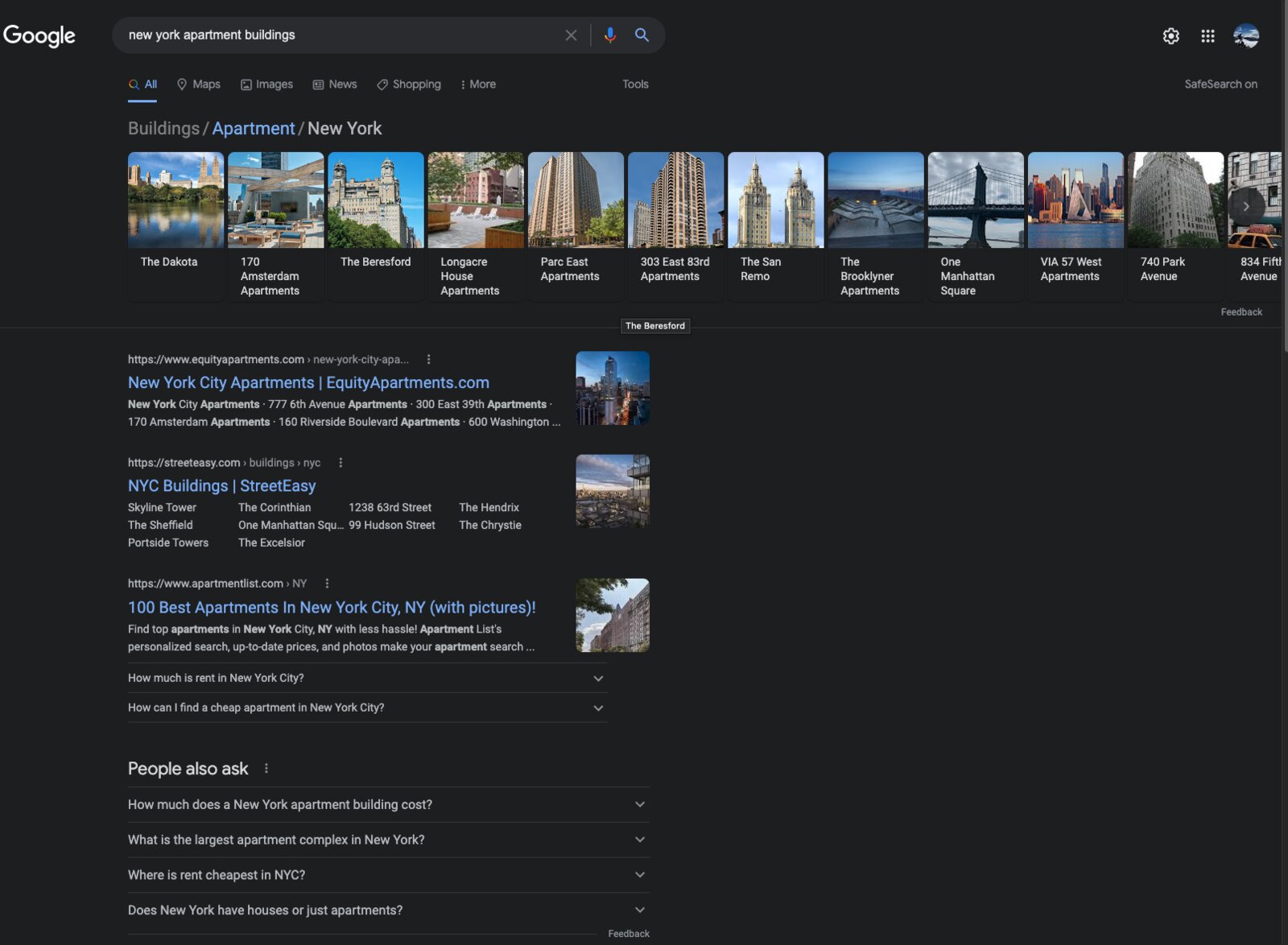Open NYC Buildings StreetEasy link
Image resolution: width=1288 pixels, height=945 pixels.
click(x=221, y=486)
